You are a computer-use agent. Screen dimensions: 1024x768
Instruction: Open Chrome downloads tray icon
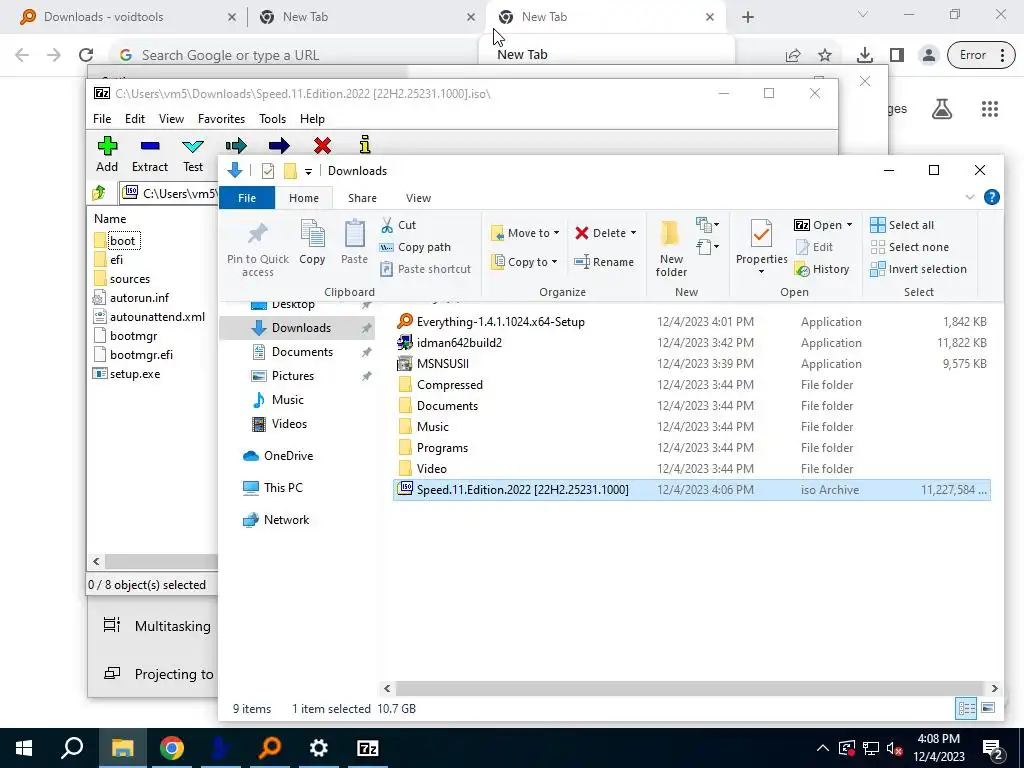pyautogui.click(x=864, y=55)
